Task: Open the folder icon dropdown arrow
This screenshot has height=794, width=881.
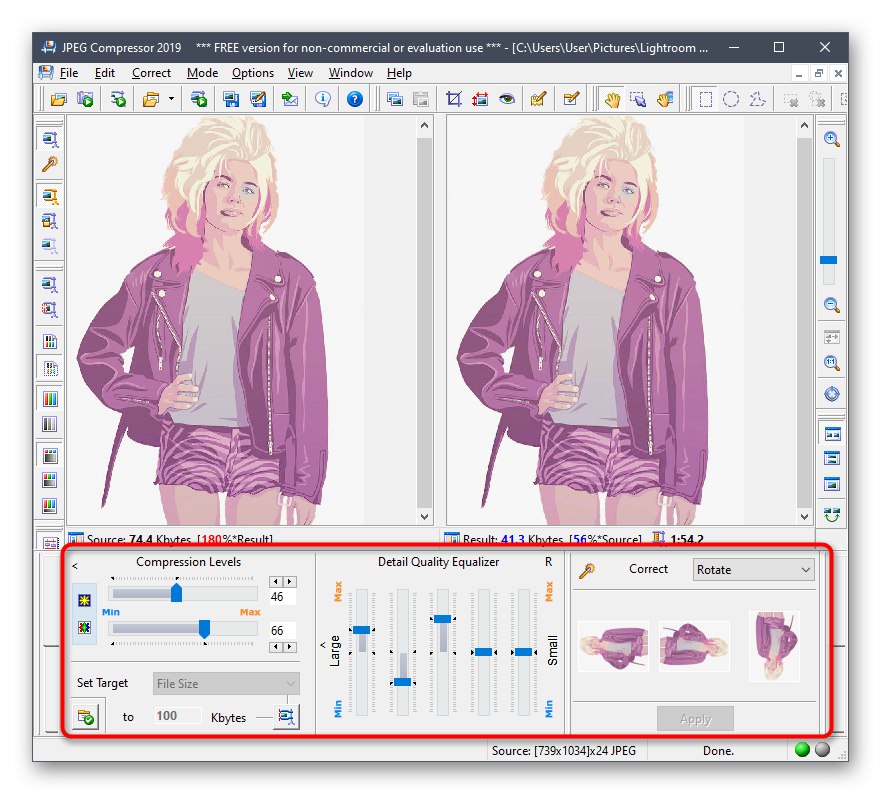Action: click(171, 99)
